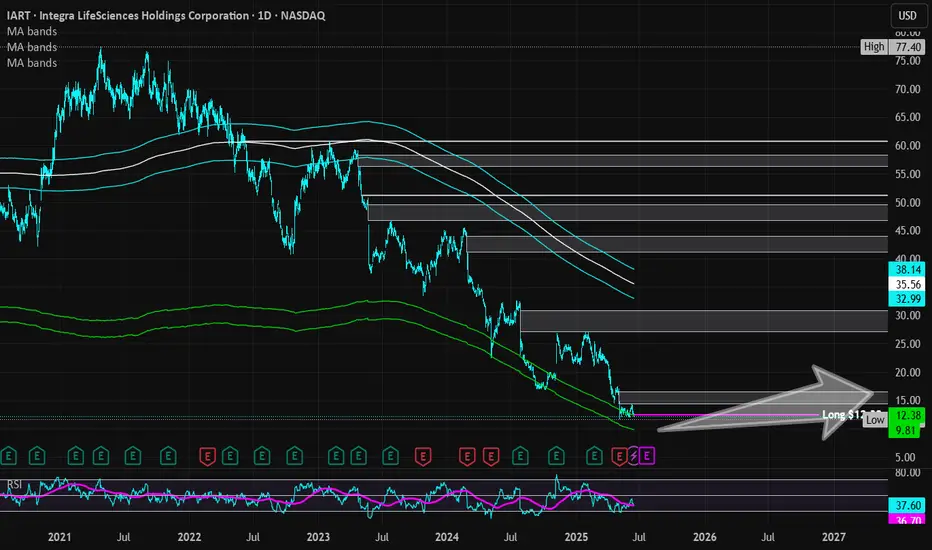
Task: Click the 45.00 price axis label
Action: pyautogui.click(x=908, y=231)
